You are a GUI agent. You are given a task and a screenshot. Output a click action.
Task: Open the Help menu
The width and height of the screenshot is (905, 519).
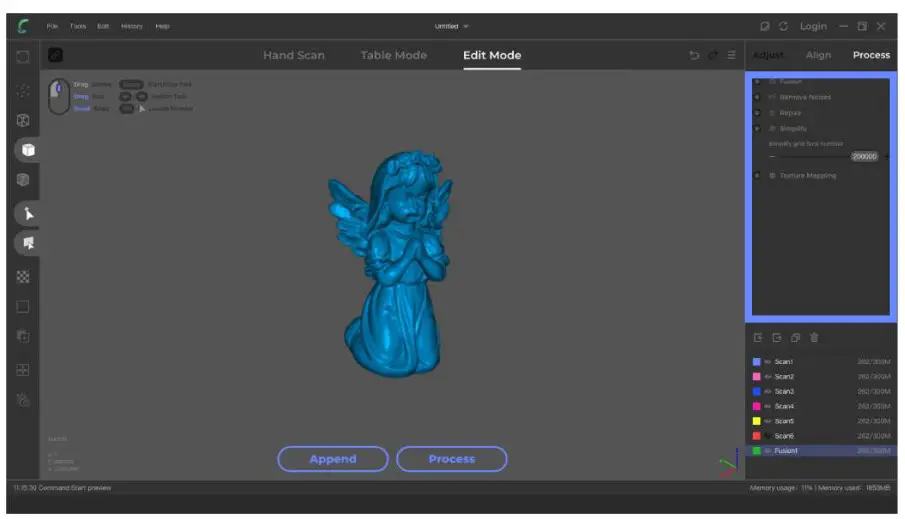click(x=162, y=26)
